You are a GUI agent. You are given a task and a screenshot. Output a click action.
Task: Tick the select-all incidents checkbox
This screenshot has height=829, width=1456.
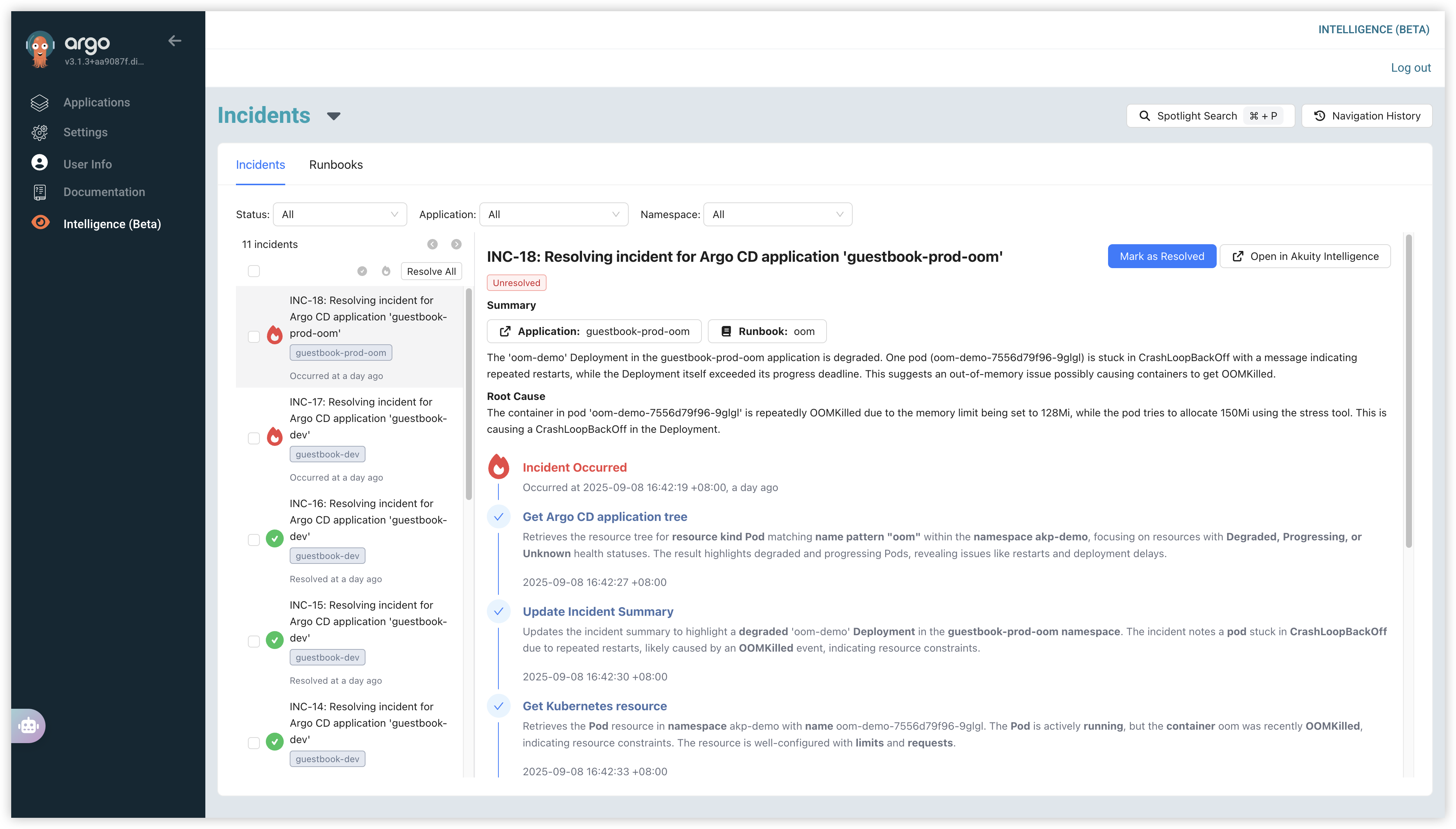254,271
